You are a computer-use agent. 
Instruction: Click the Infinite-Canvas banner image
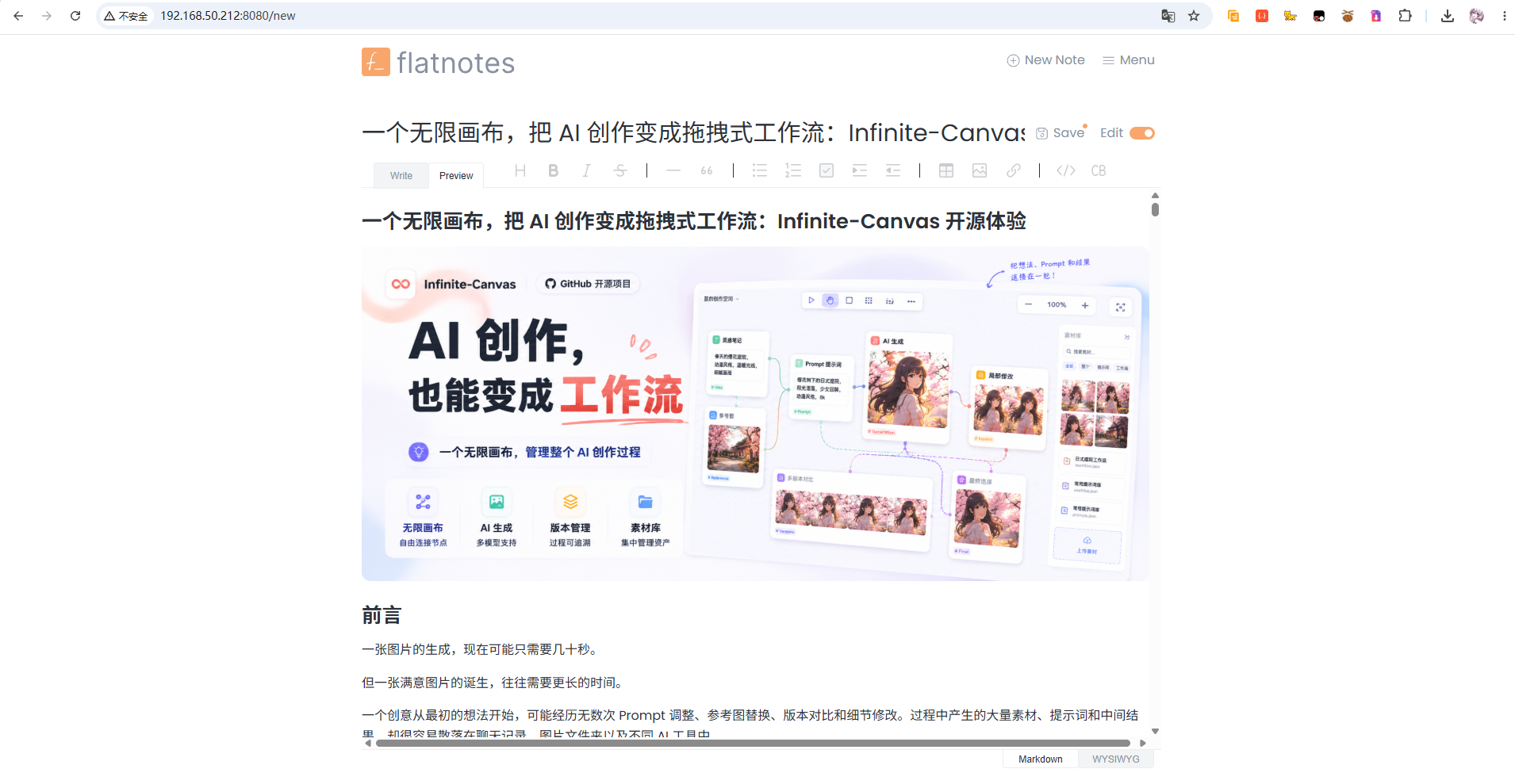[755, 414]
